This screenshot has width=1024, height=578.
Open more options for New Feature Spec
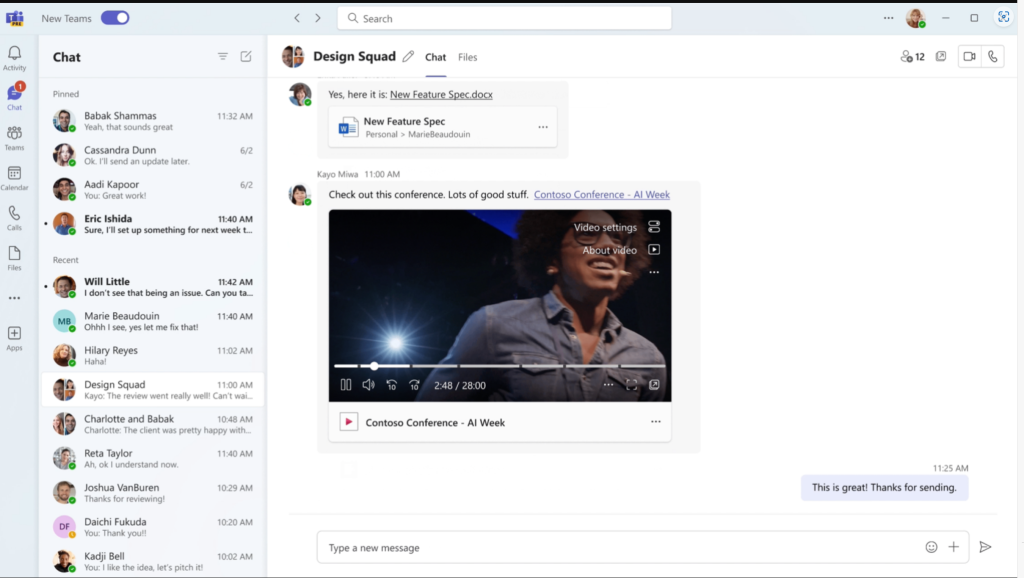[543, 127]
